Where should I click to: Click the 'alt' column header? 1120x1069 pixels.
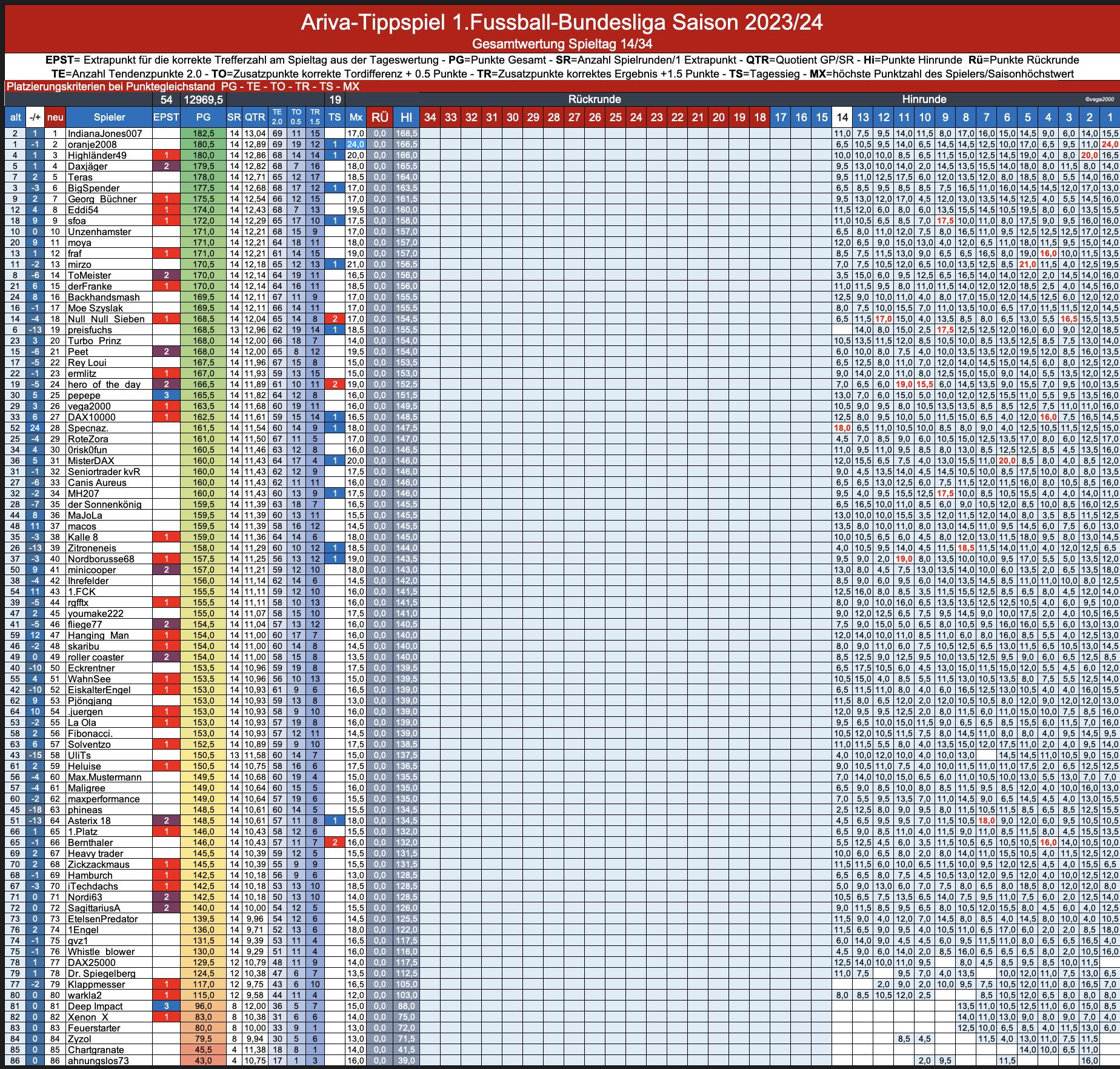point(16,118)
